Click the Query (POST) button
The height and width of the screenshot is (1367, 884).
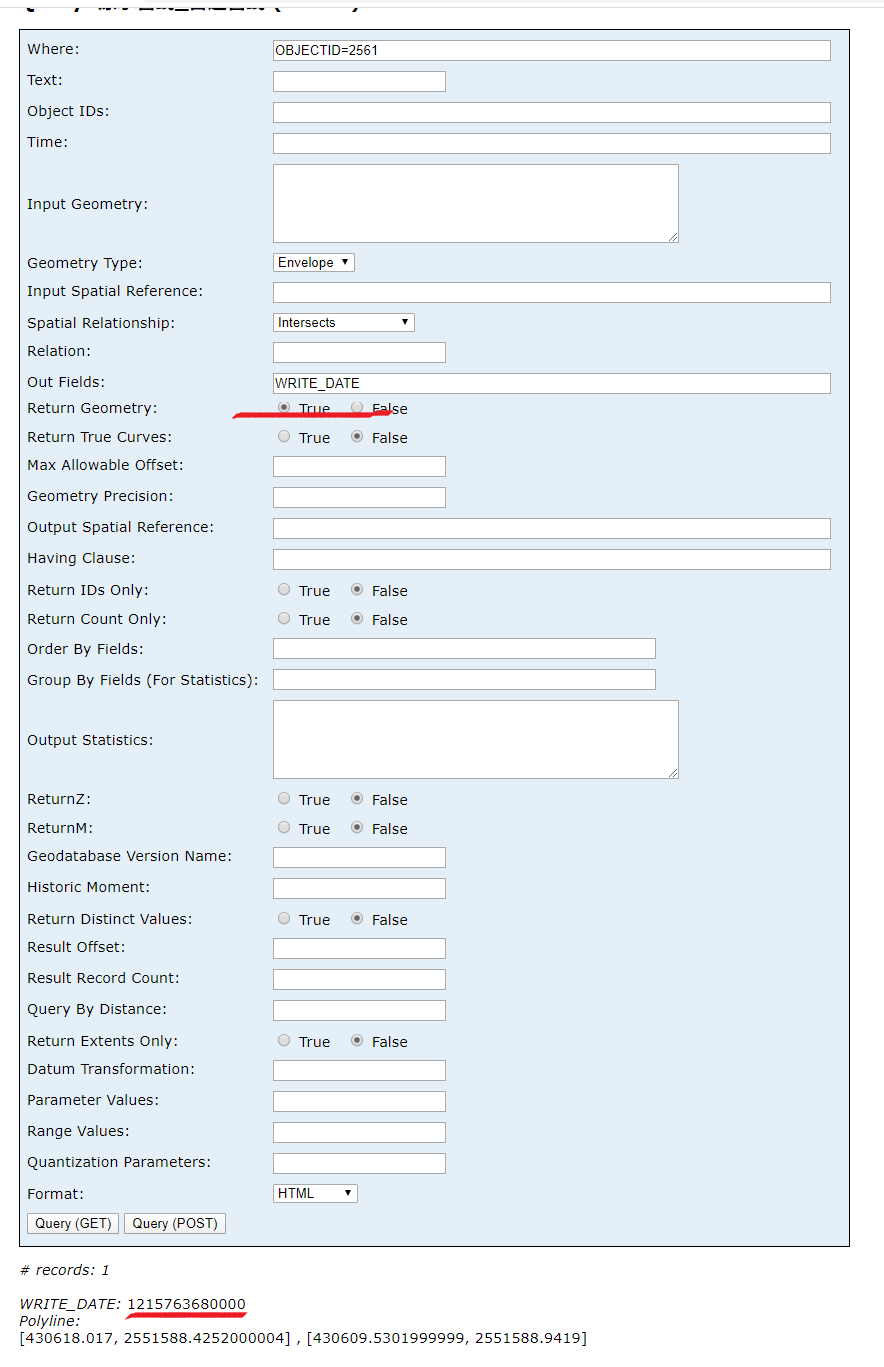pos(175,1223)
